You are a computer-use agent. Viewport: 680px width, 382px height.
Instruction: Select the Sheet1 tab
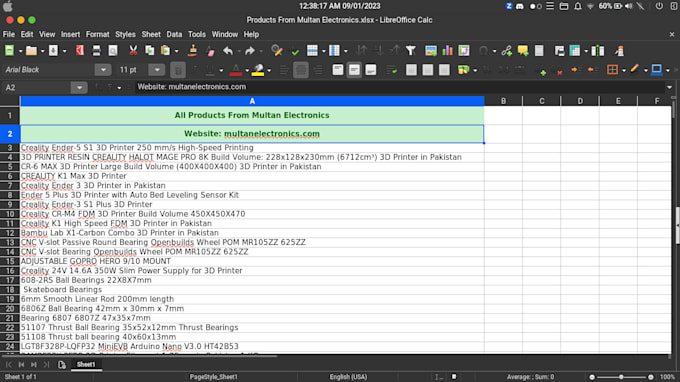[86, 365]
